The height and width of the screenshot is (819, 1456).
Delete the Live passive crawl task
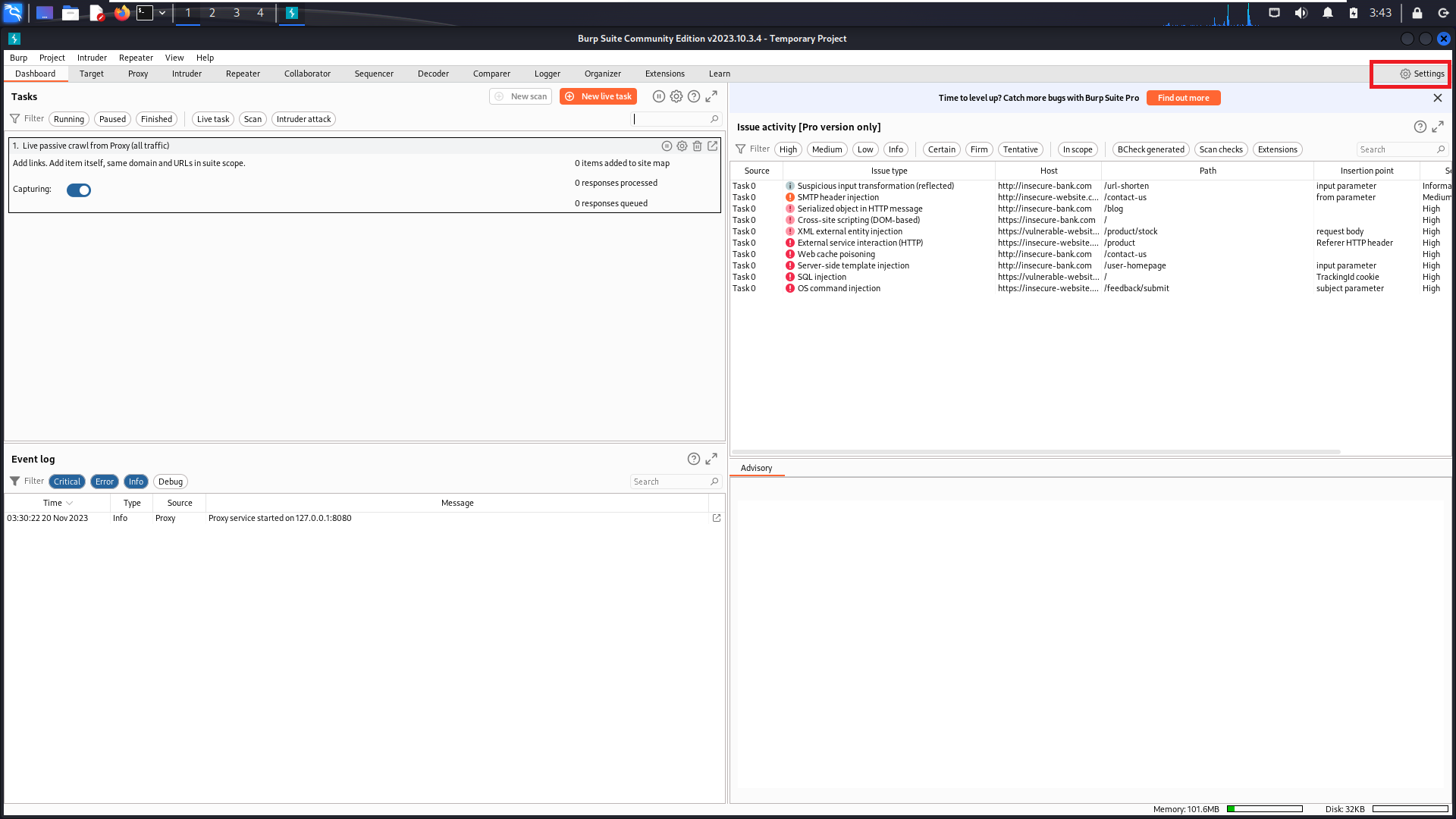697,146
